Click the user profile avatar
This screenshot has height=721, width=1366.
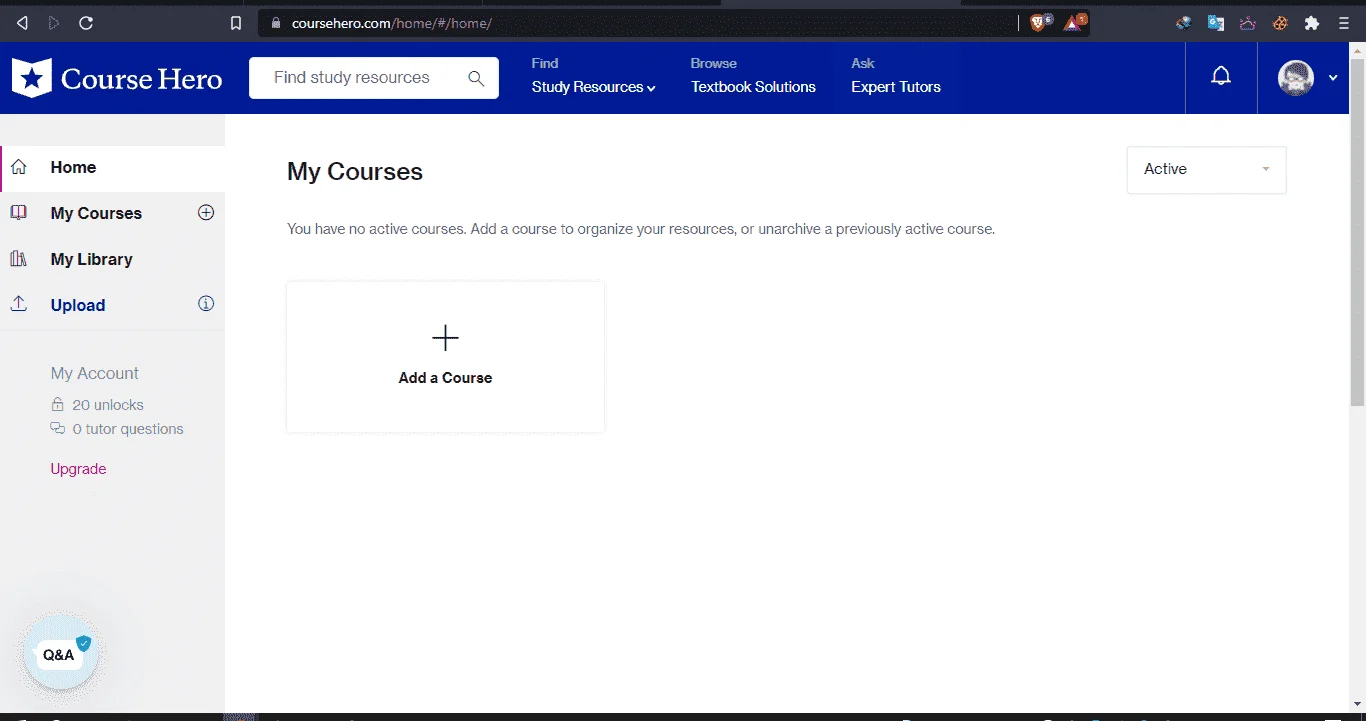tap(1296, 78)
